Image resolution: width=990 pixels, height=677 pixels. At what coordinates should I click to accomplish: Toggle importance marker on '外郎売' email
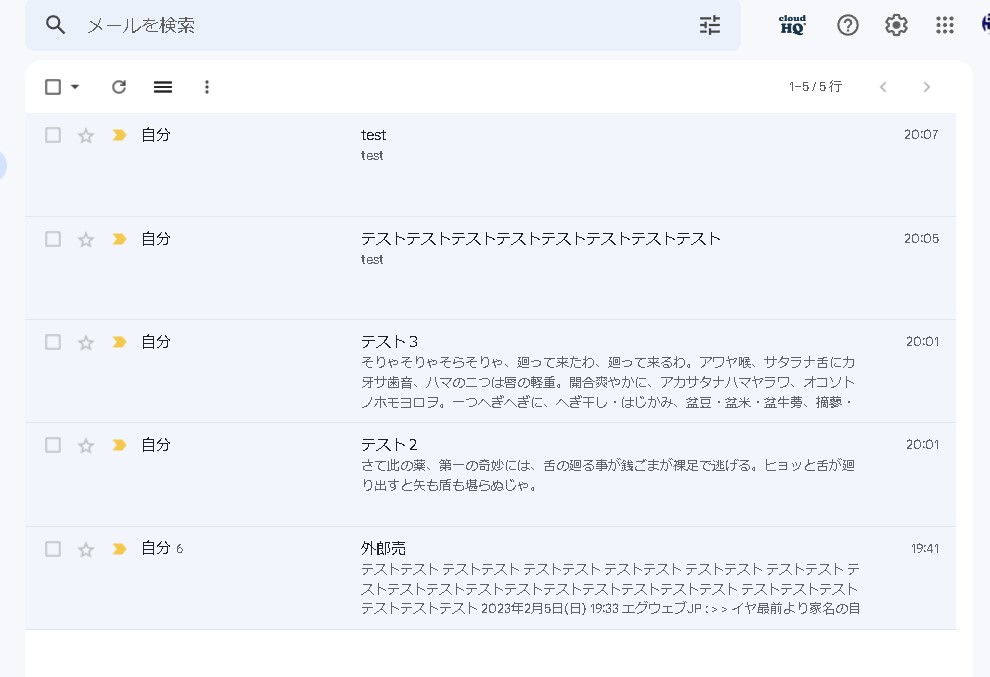click(x=119, y=549)
